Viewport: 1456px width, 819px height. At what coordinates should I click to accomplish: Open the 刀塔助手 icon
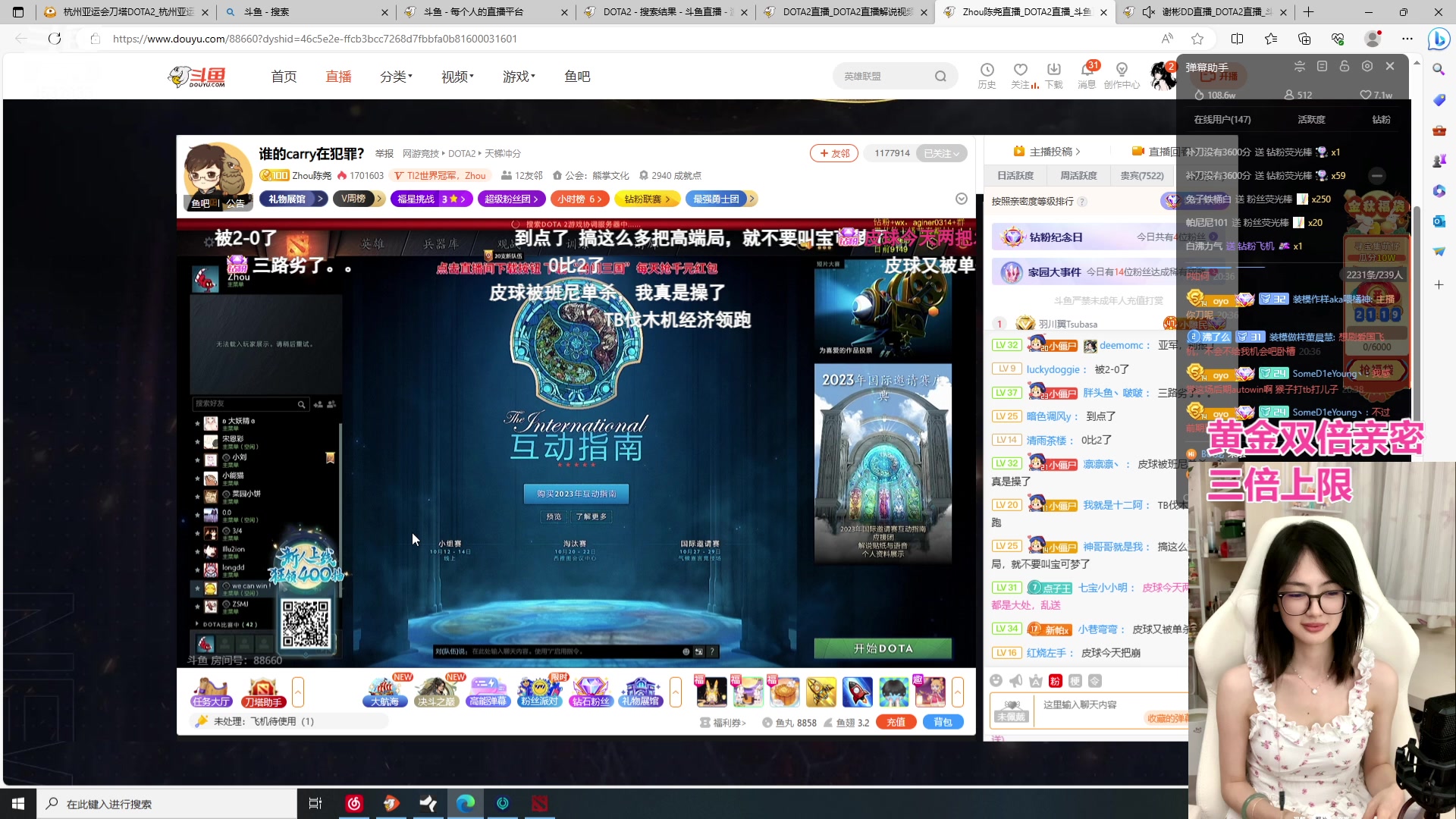263,692
